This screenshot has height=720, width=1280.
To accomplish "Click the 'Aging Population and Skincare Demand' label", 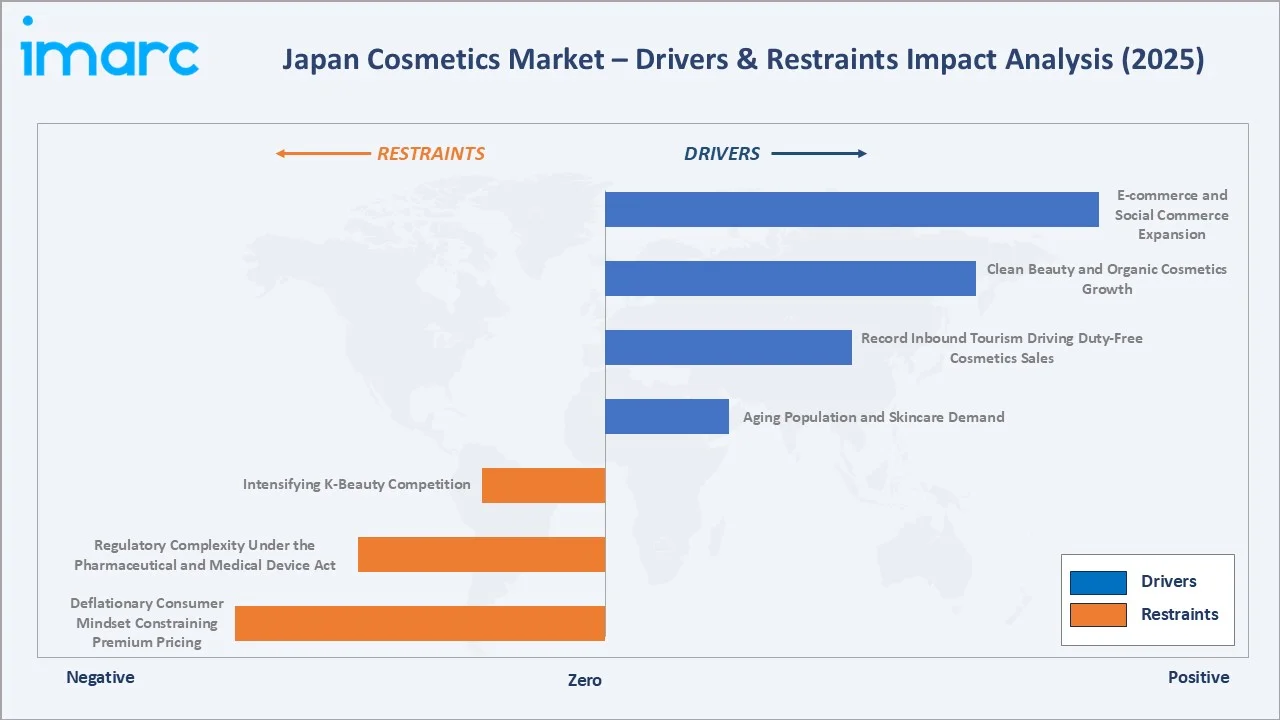I will click(874, 417).
